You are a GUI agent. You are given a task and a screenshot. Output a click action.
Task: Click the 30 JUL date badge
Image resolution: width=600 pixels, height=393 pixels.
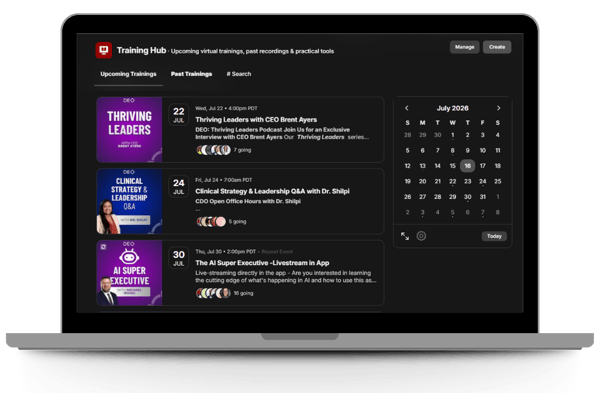tap(179, 258)
